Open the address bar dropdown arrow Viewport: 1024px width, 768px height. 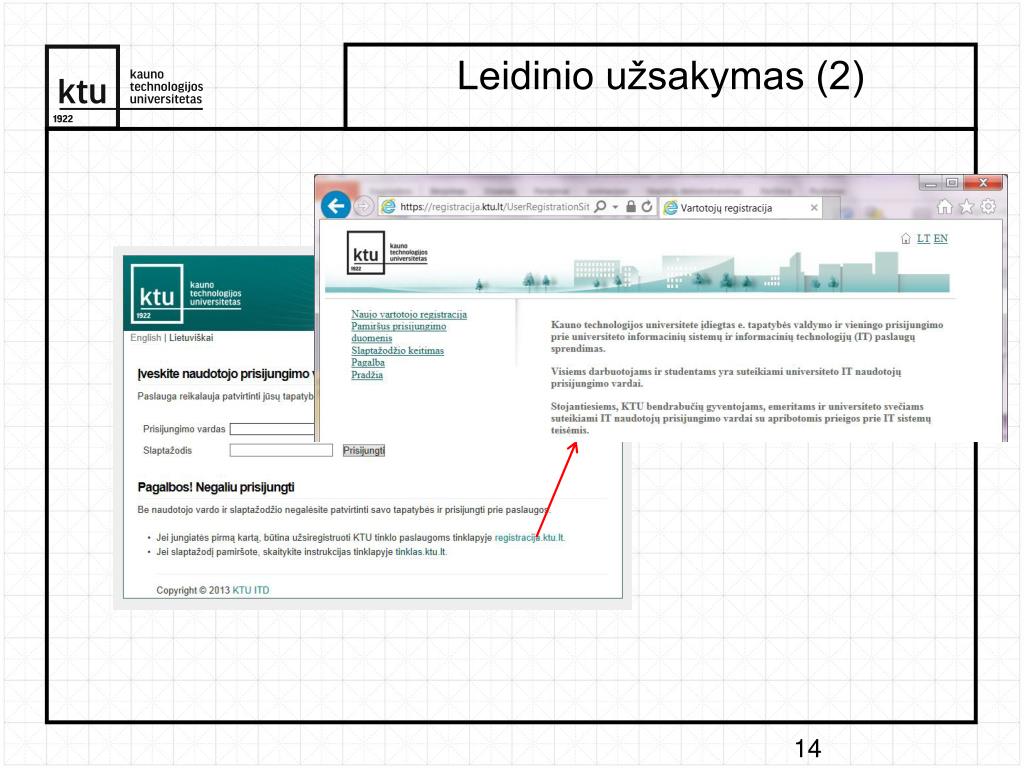pyautogui.click(x=615, y=207)
